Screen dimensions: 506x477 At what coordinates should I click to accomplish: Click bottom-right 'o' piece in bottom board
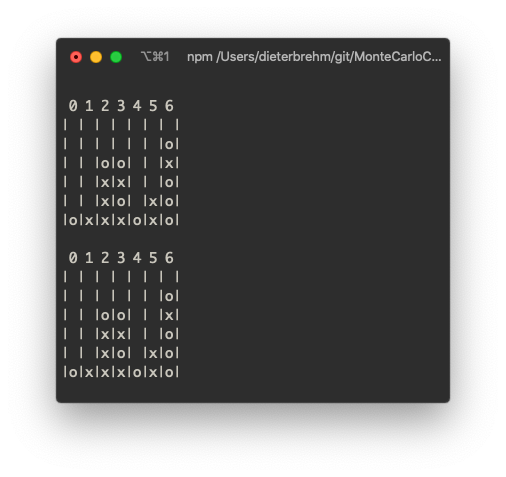point(169,372)
